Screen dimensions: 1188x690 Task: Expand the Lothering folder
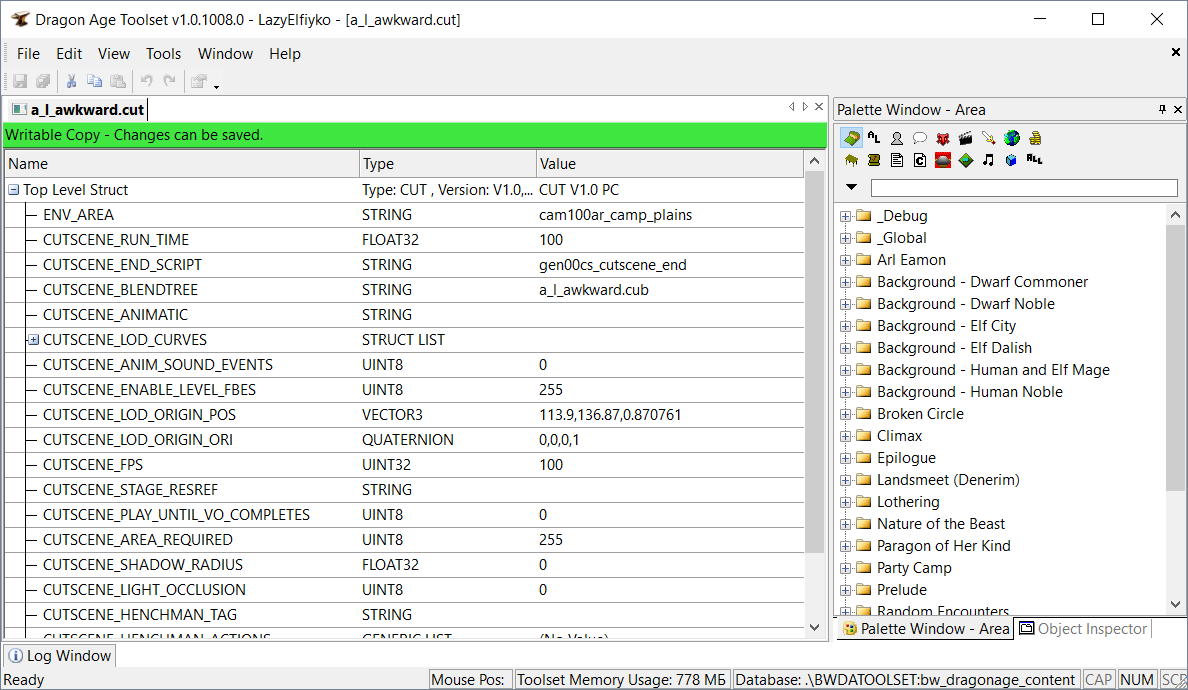[846, 502]
